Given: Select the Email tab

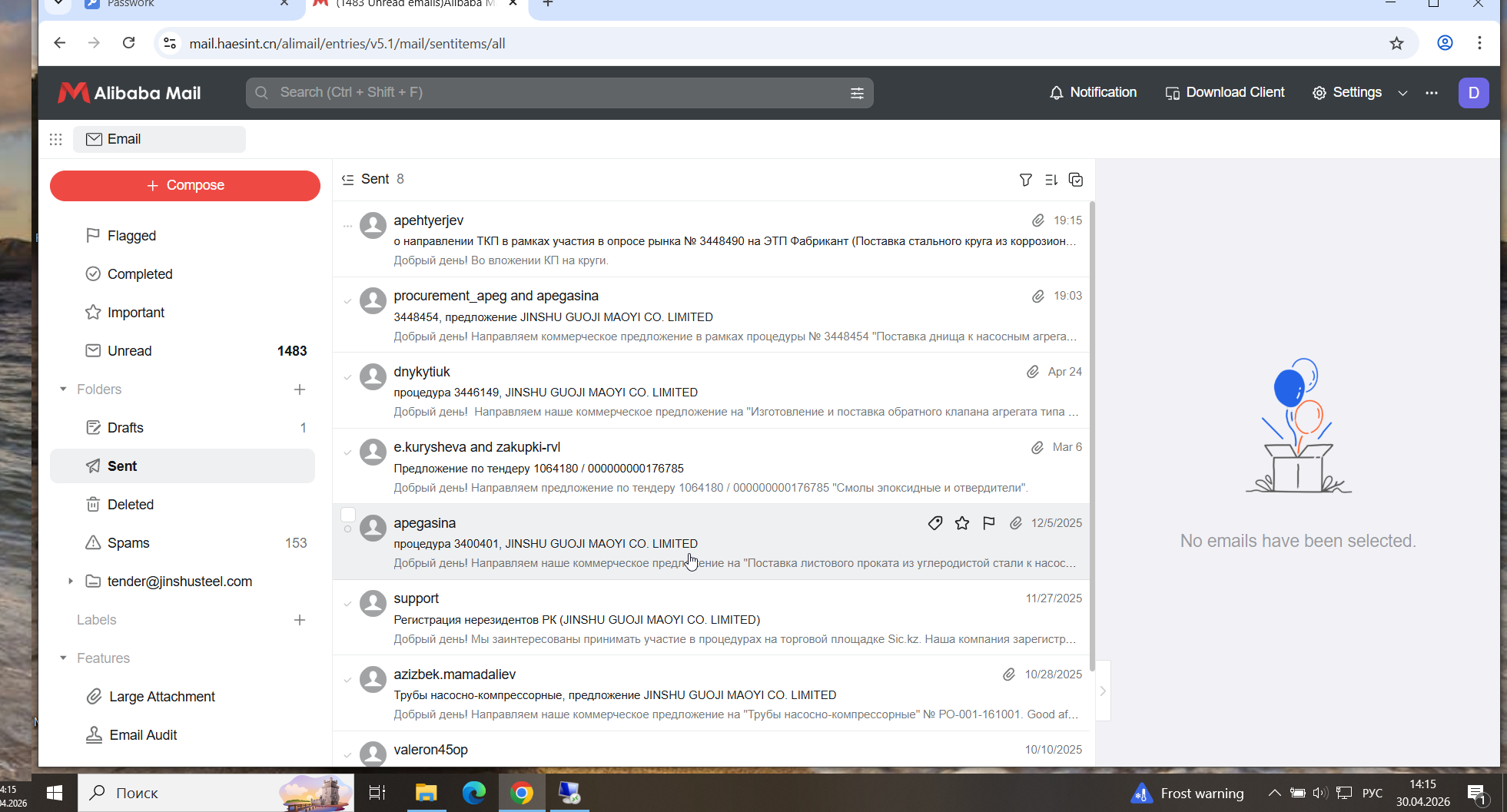Looking at the screenshot, I should [159, 139].
